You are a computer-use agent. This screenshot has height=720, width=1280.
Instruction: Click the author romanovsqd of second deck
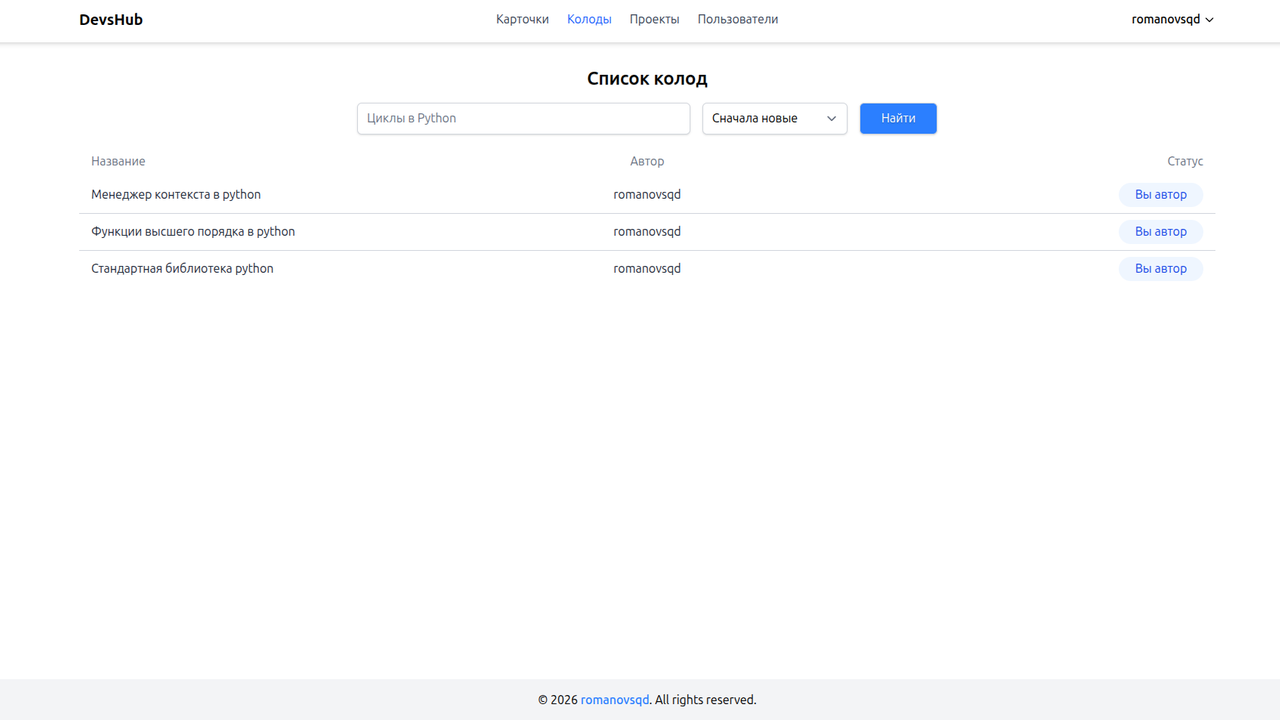coord(647,231)
